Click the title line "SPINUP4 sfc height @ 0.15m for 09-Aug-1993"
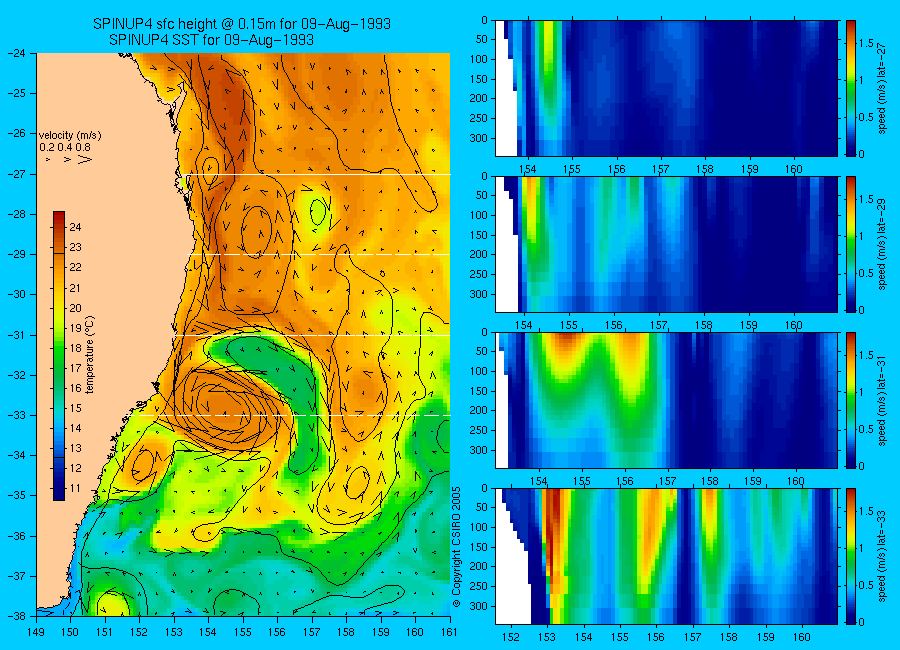The image size is (900, 650). tap(242, 24)
